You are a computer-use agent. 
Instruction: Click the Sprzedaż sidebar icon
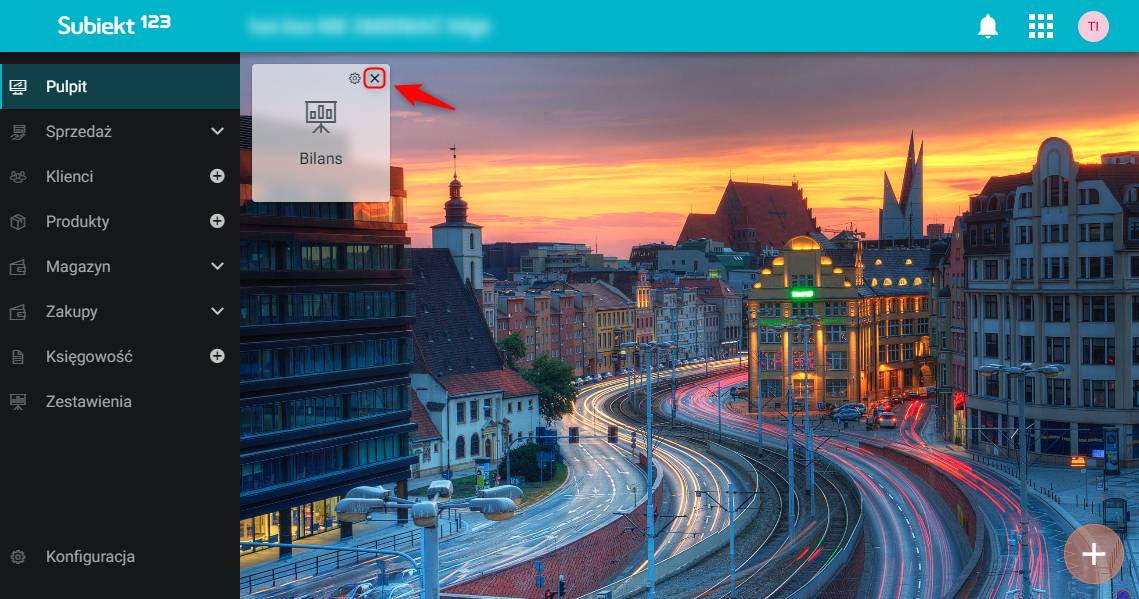(x=18, y=132)
